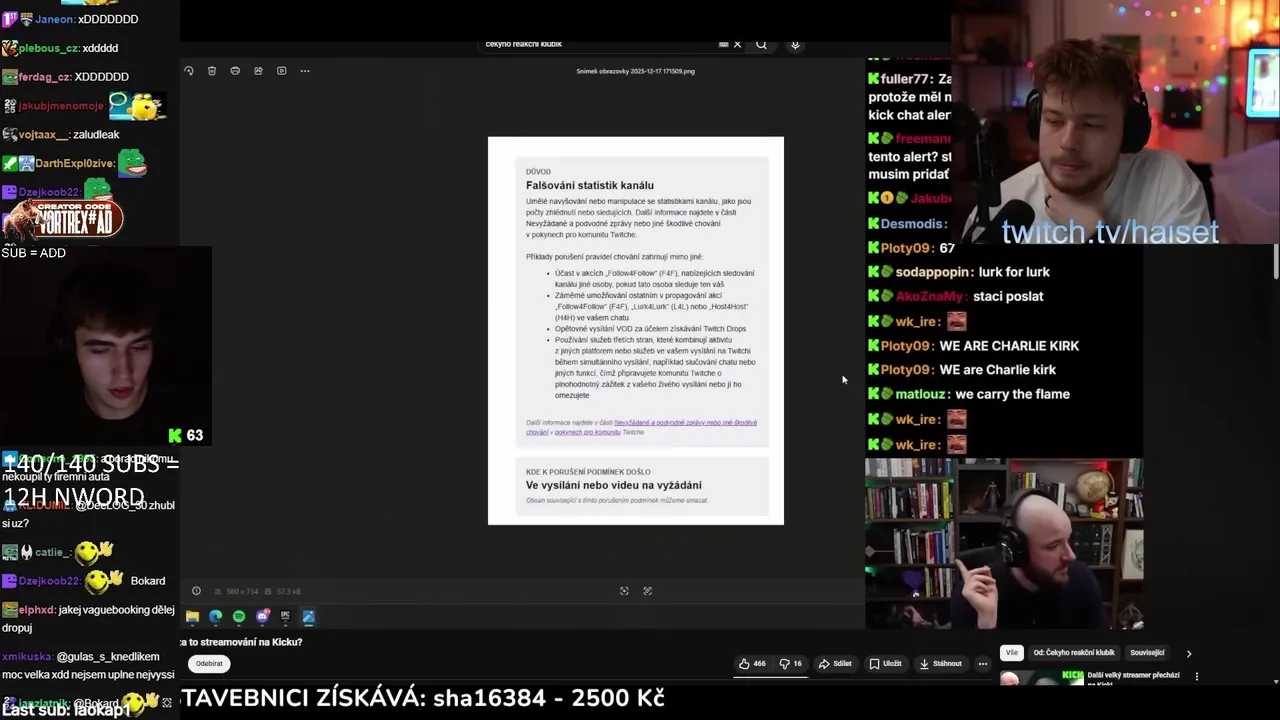Click the video title ending 'streamování na Kicku?'

coord(241,642)
